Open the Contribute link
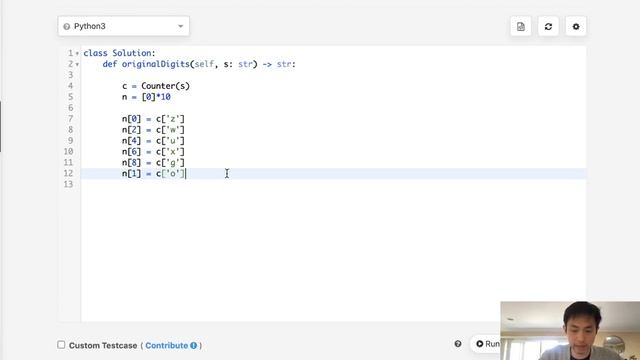 pyautogui.click(x=167, y=345)
